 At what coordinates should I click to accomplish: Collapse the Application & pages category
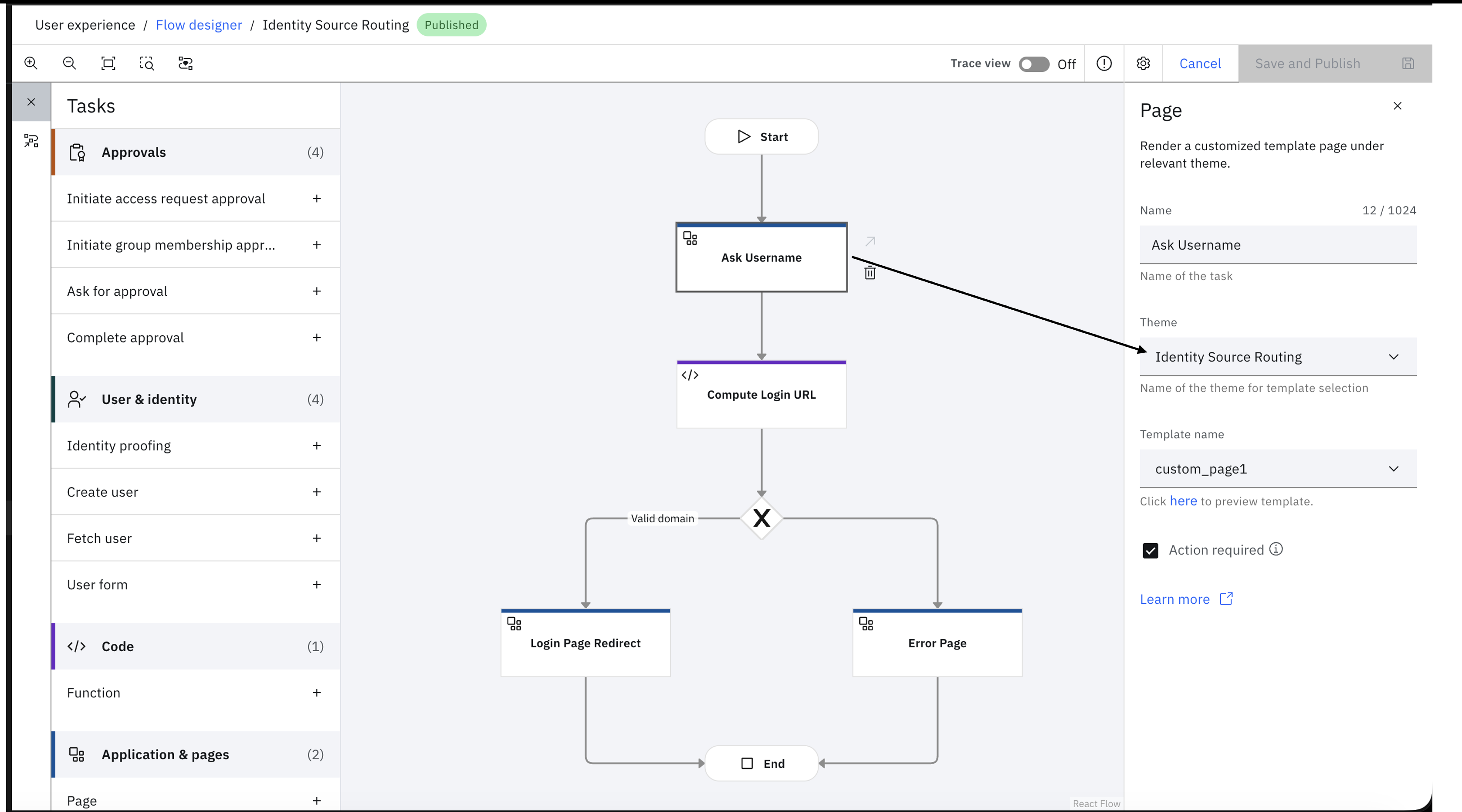point(196,754)
